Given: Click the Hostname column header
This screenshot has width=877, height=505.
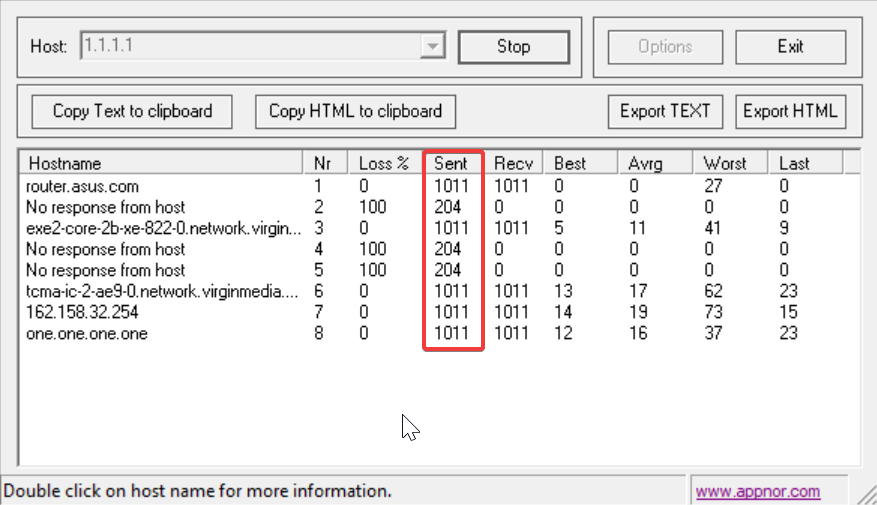Looking at the screenshot, I should coord(160,163).
